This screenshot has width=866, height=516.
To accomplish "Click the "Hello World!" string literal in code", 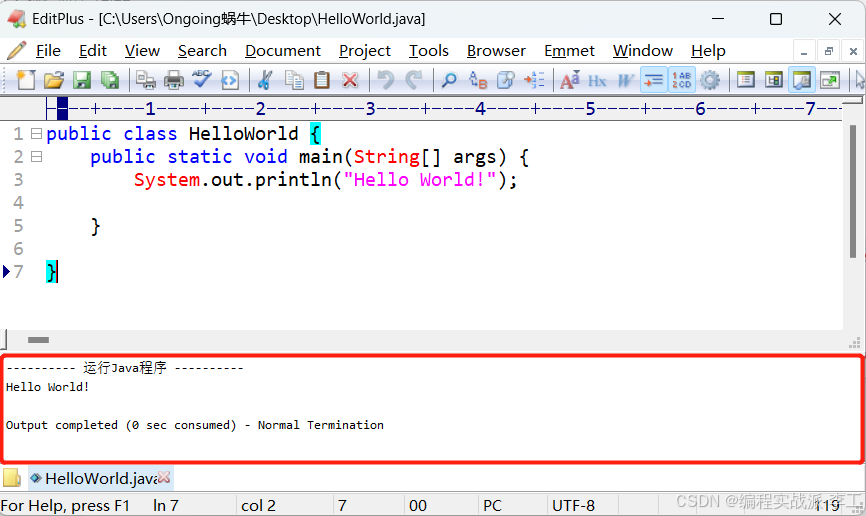I will (x=420, y=180).
